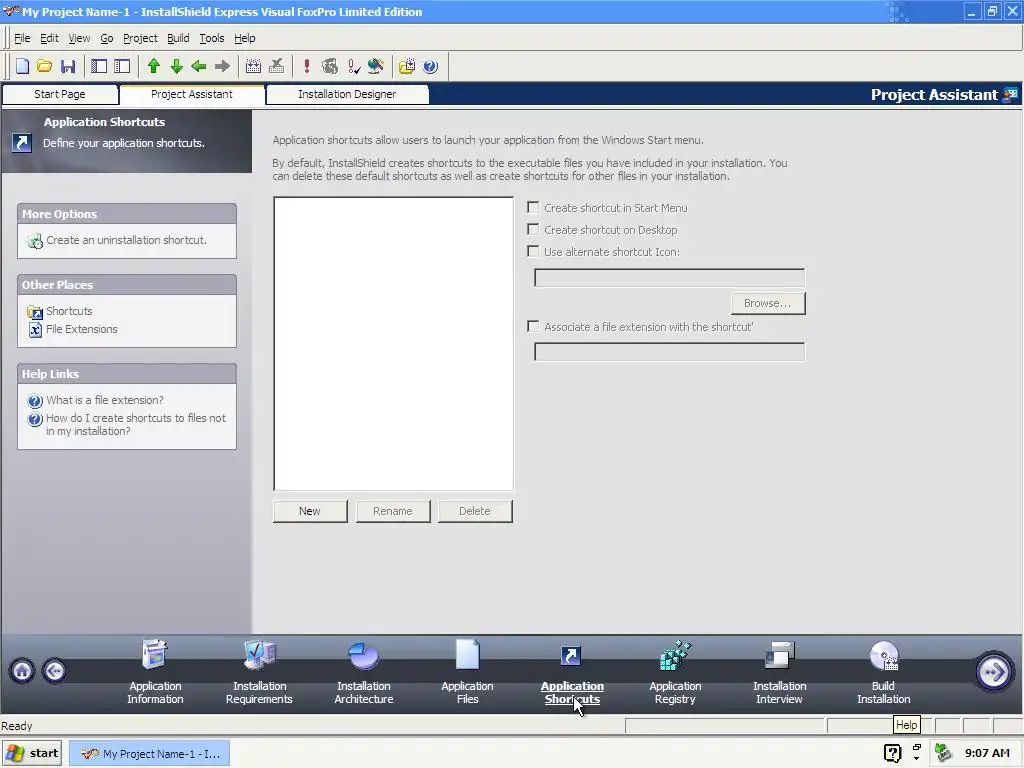1024x768 pixels.
Task: Go to Installation Requirements step
Action: (x=259, y=673)
